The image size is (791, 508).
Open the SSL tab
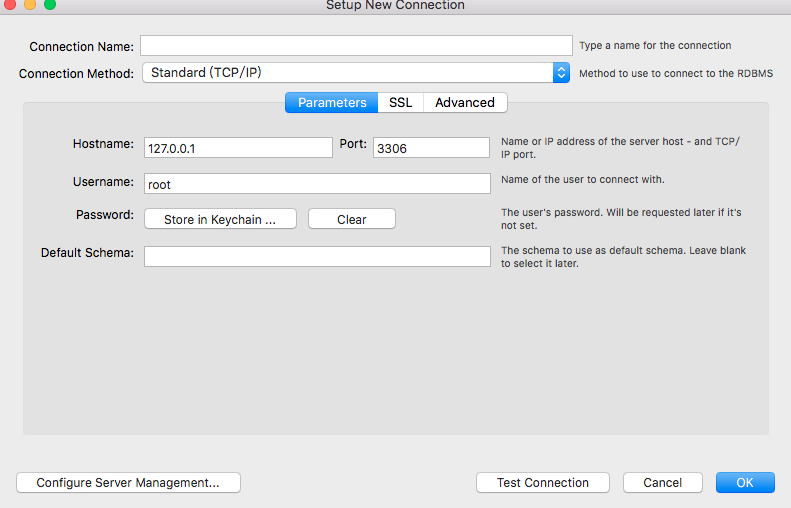tap(400, 103)
